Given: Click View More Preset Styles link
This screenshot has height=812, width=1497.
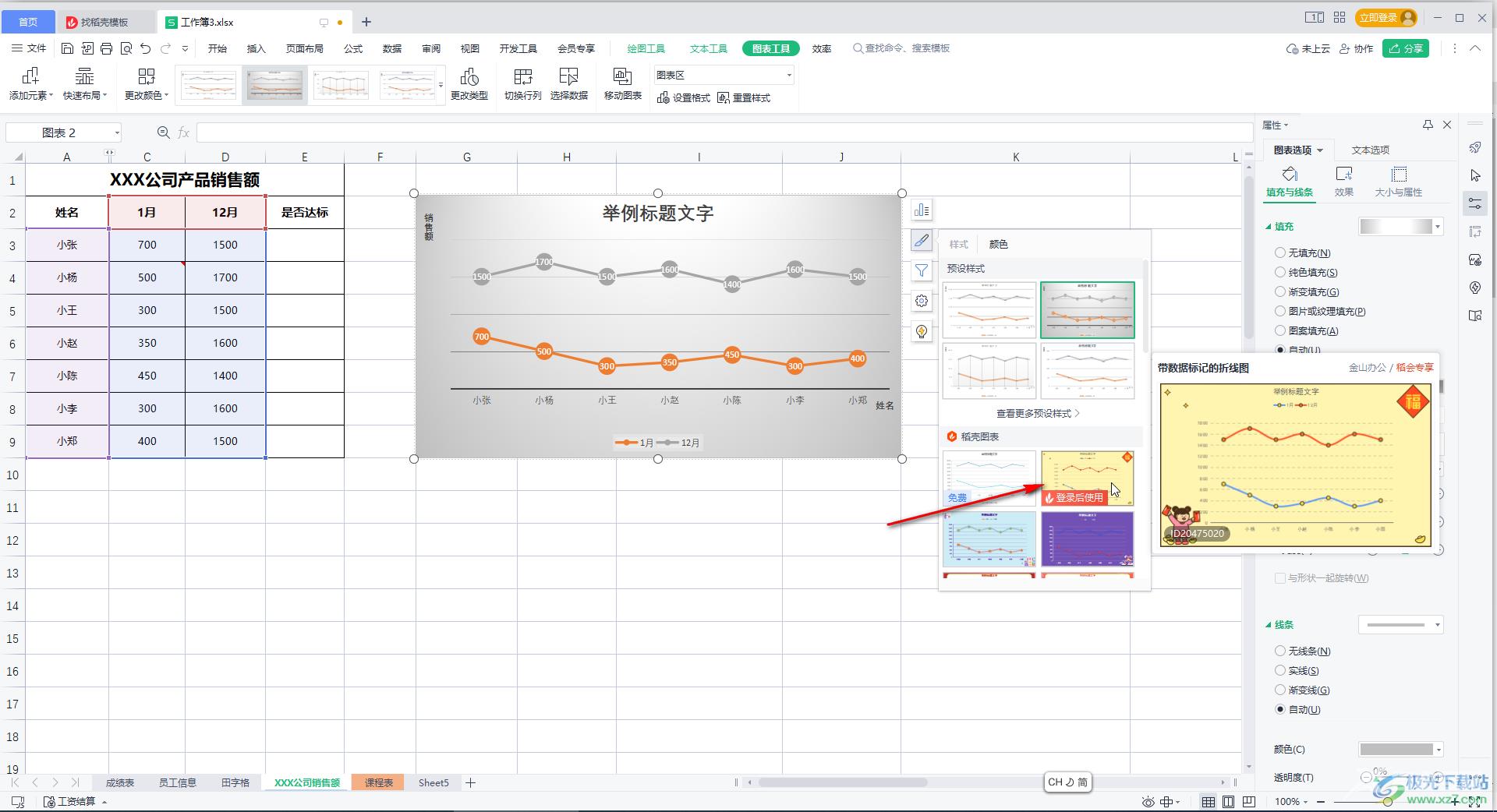Looking at the screenshot, I should (1038, 413).
